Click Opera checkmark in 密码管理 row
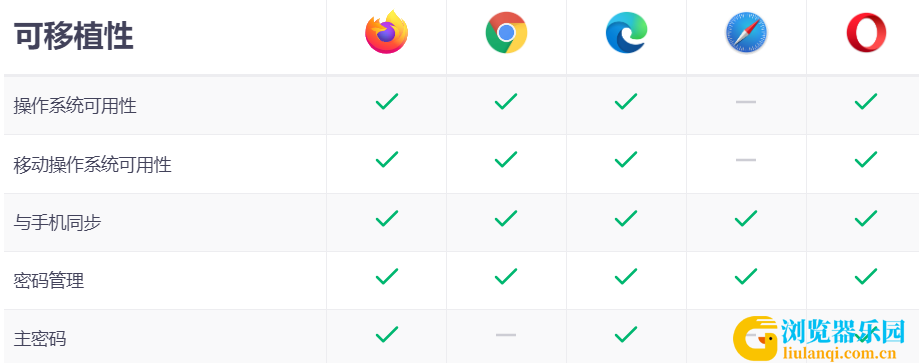Image resolution: width=919 pixels, height=363 pixels. [866, 276]
